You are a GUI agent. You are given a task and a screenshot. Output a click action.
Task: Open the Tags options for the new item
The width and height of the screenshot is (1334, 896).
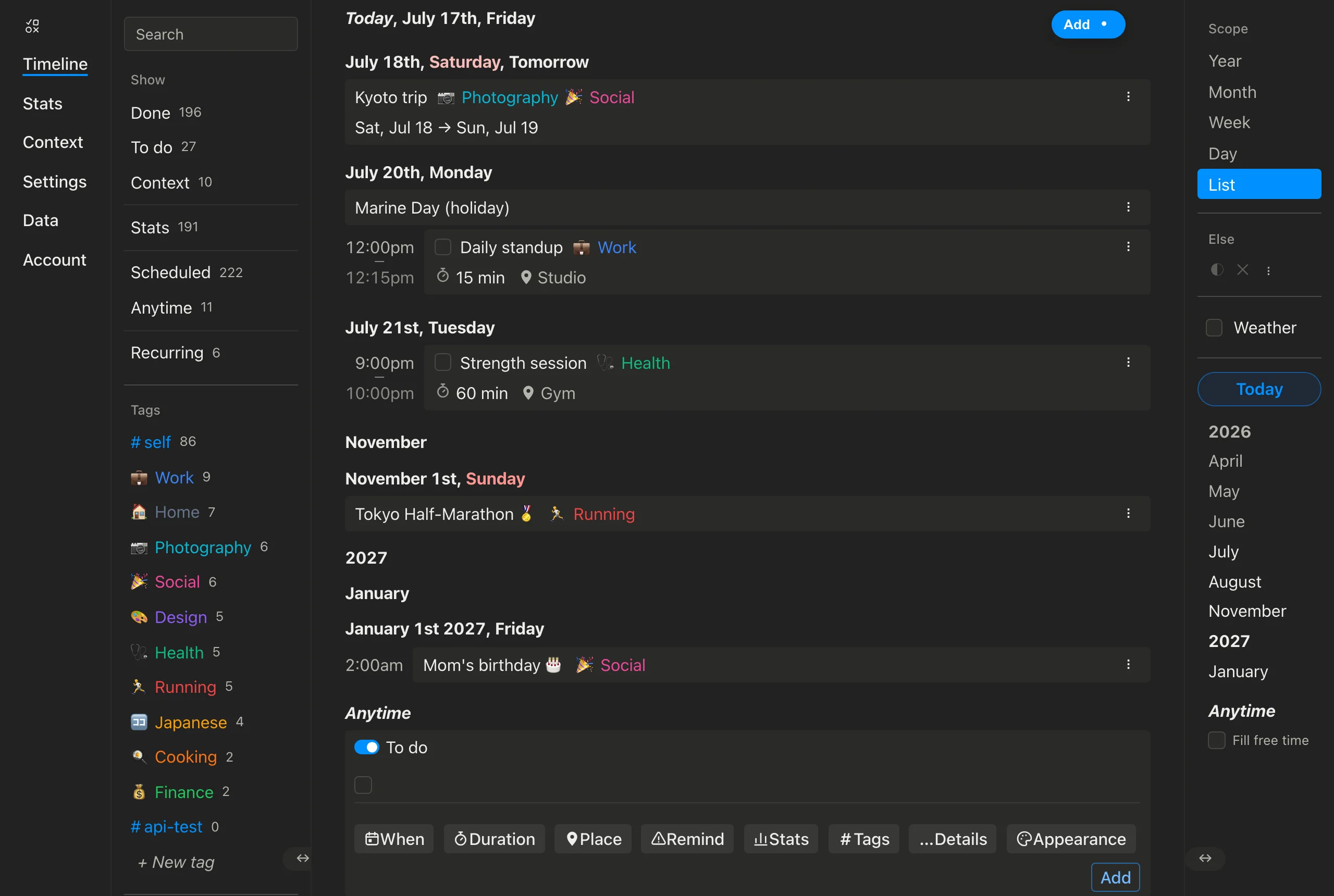point(863,838)
